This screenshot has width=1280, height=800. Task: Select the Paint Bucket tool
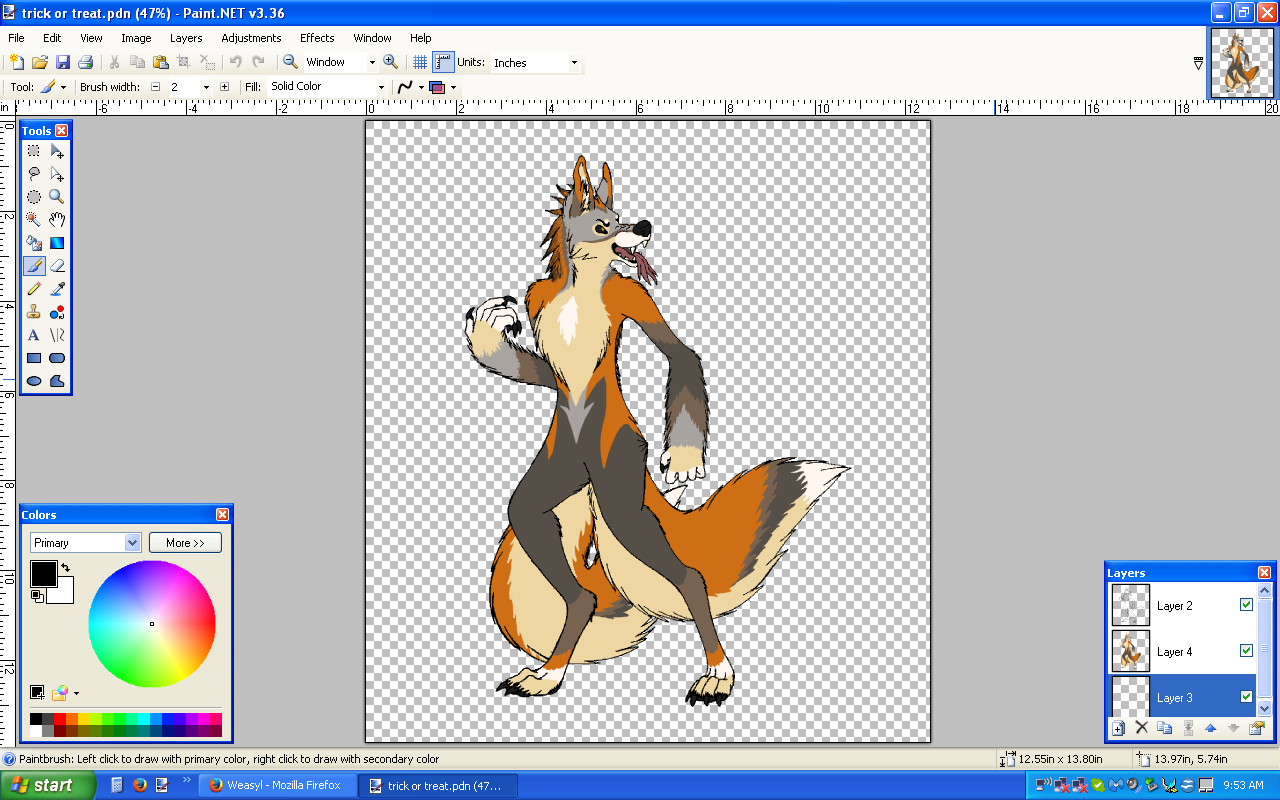(x=34, y=243)
